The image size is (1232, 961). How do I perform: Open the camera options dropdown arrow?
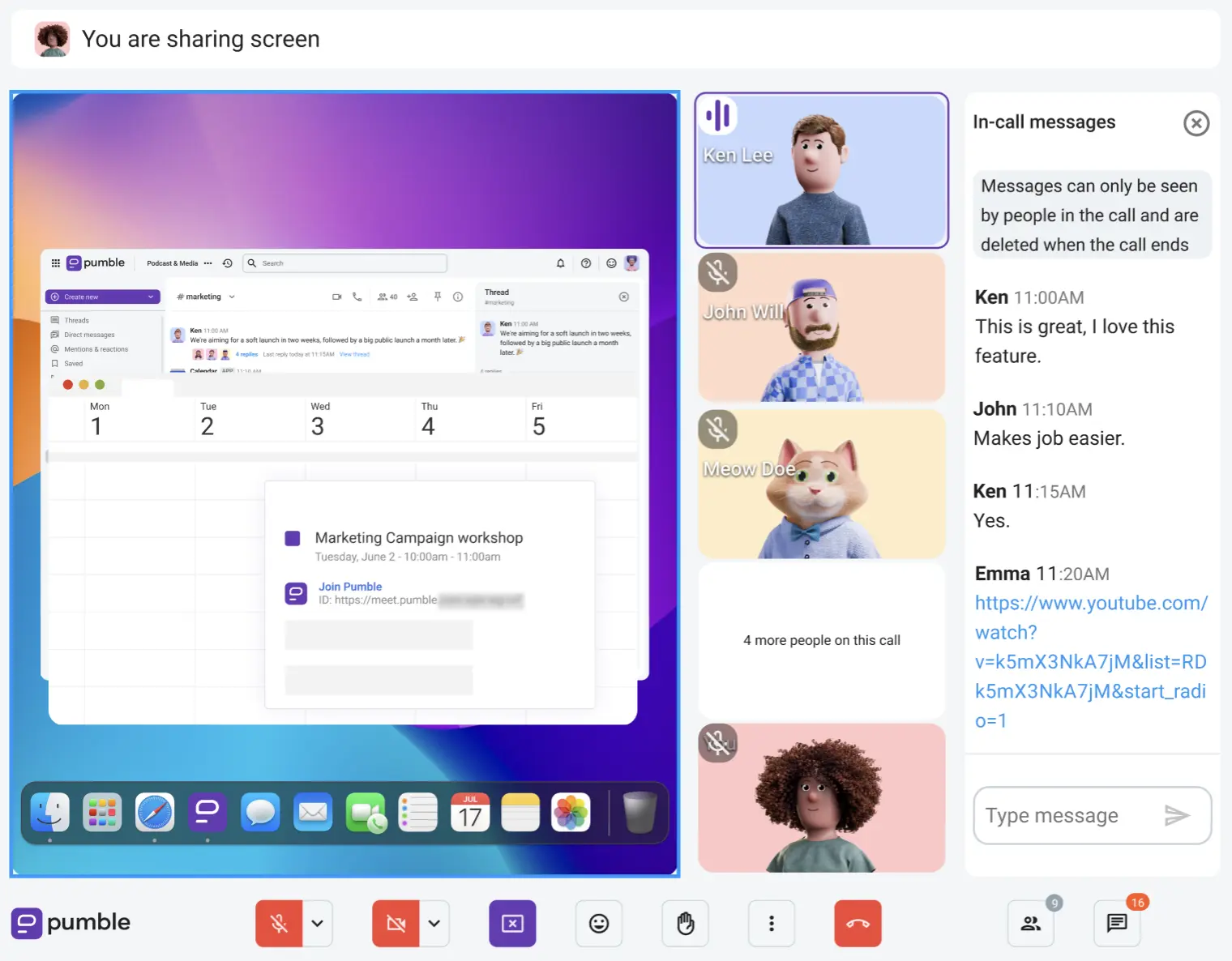click(434, 923)
